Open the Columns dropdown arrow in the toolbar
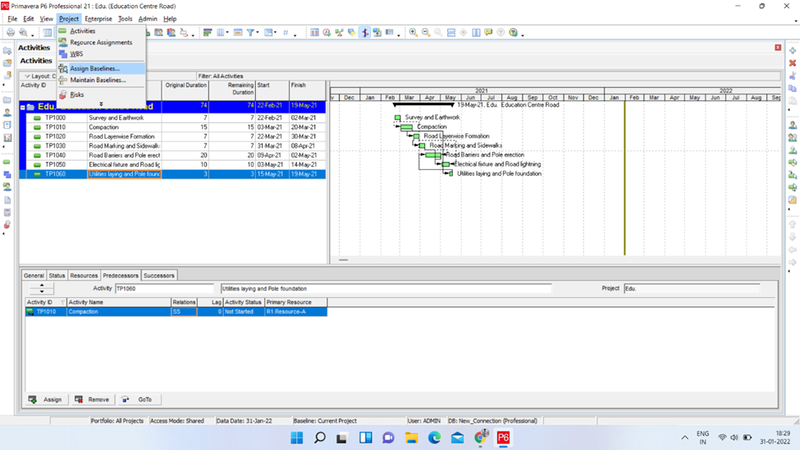The width and height of the screenshot is (800, 450). [x=227, y=33]
